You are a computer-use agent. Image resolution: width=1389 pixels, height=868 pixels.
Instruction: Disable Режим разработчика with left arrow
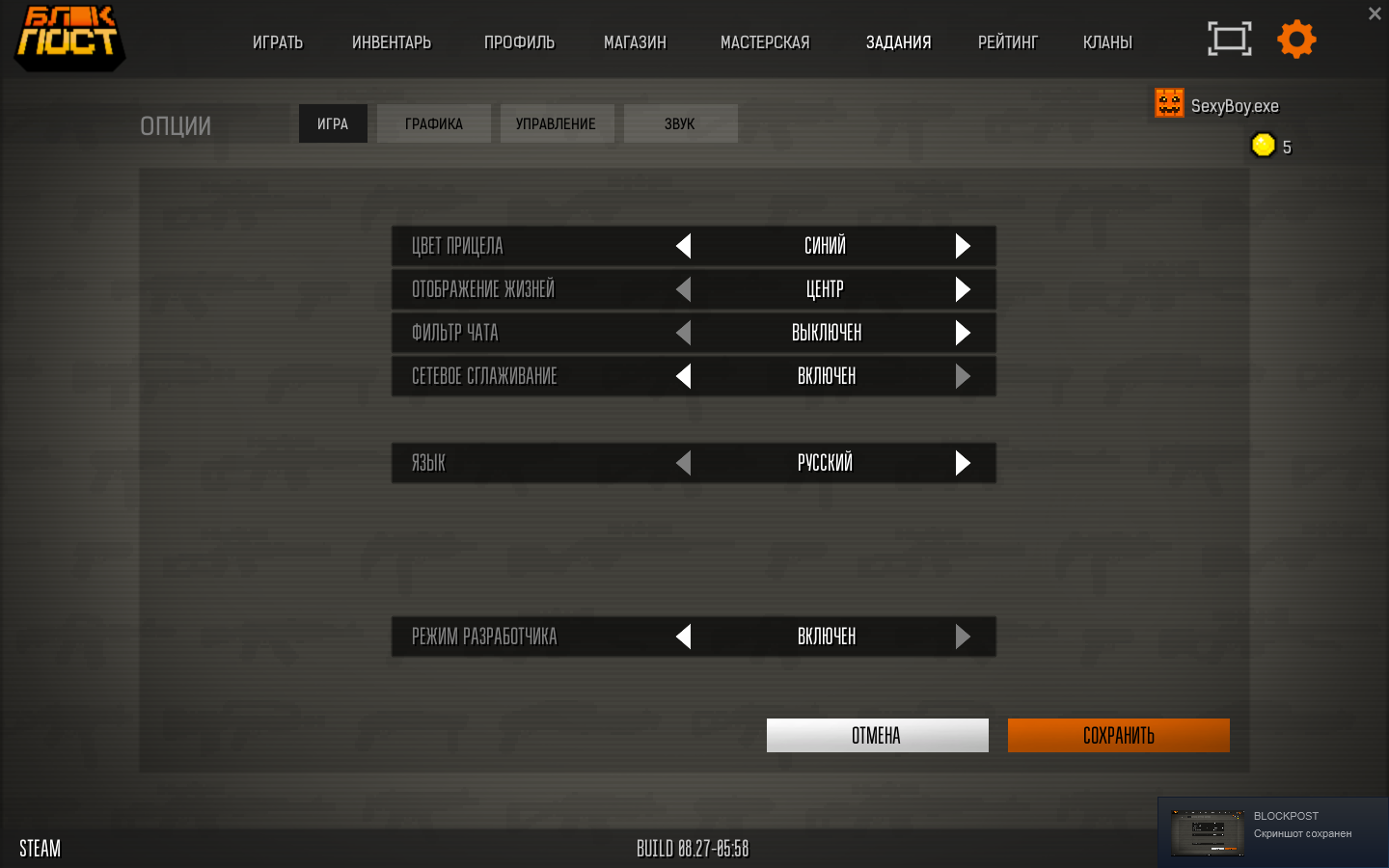(x=683, y=637)
